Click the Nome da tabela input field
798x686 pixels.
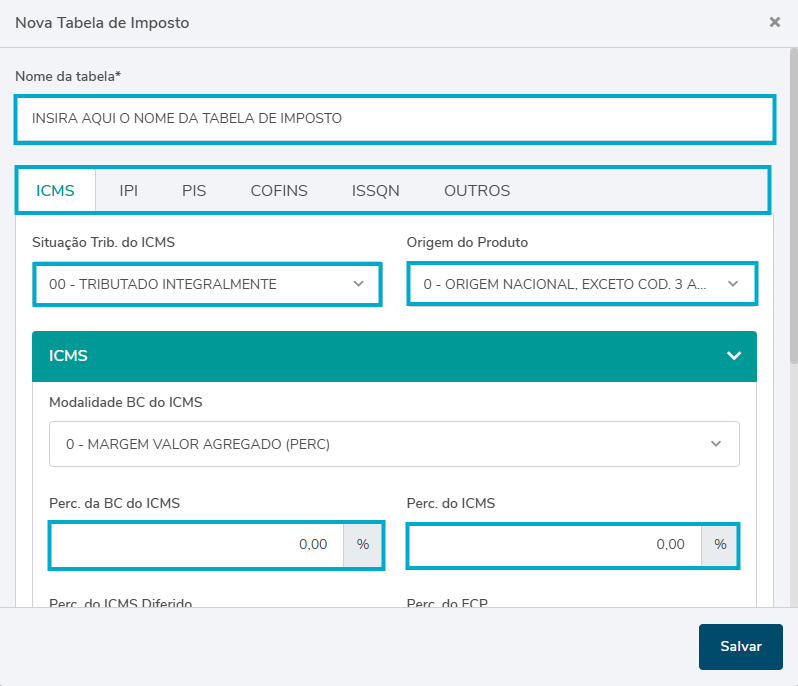click(x=394, y=118)
